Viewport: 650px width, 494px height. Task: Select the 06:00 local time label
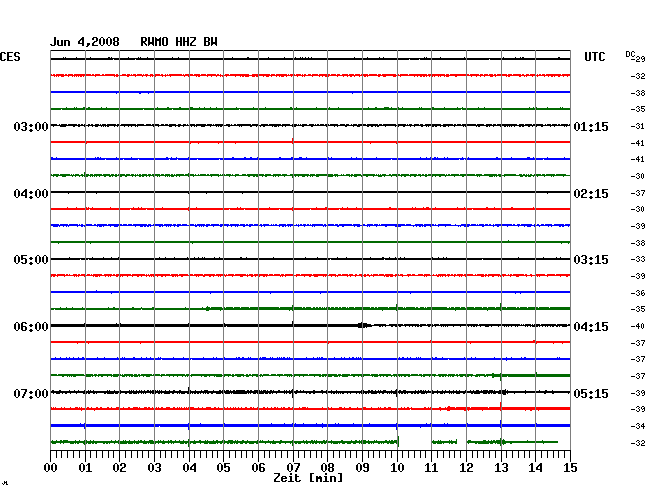click(31, 327)
